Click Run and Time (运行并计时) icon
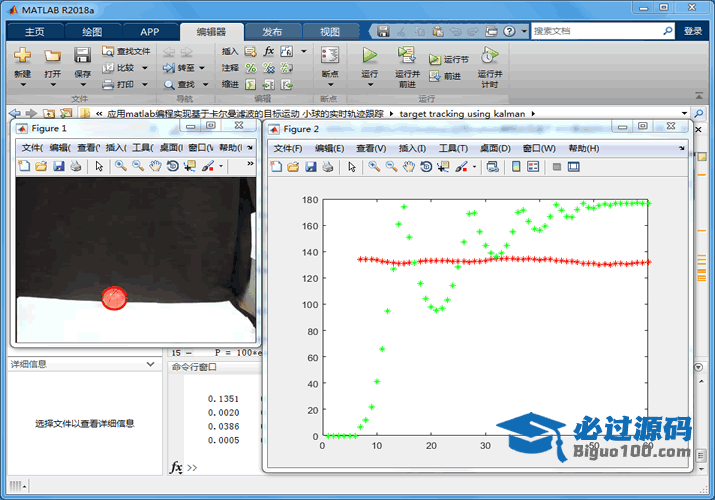The image size is (715, 500). tap(489, 56)
